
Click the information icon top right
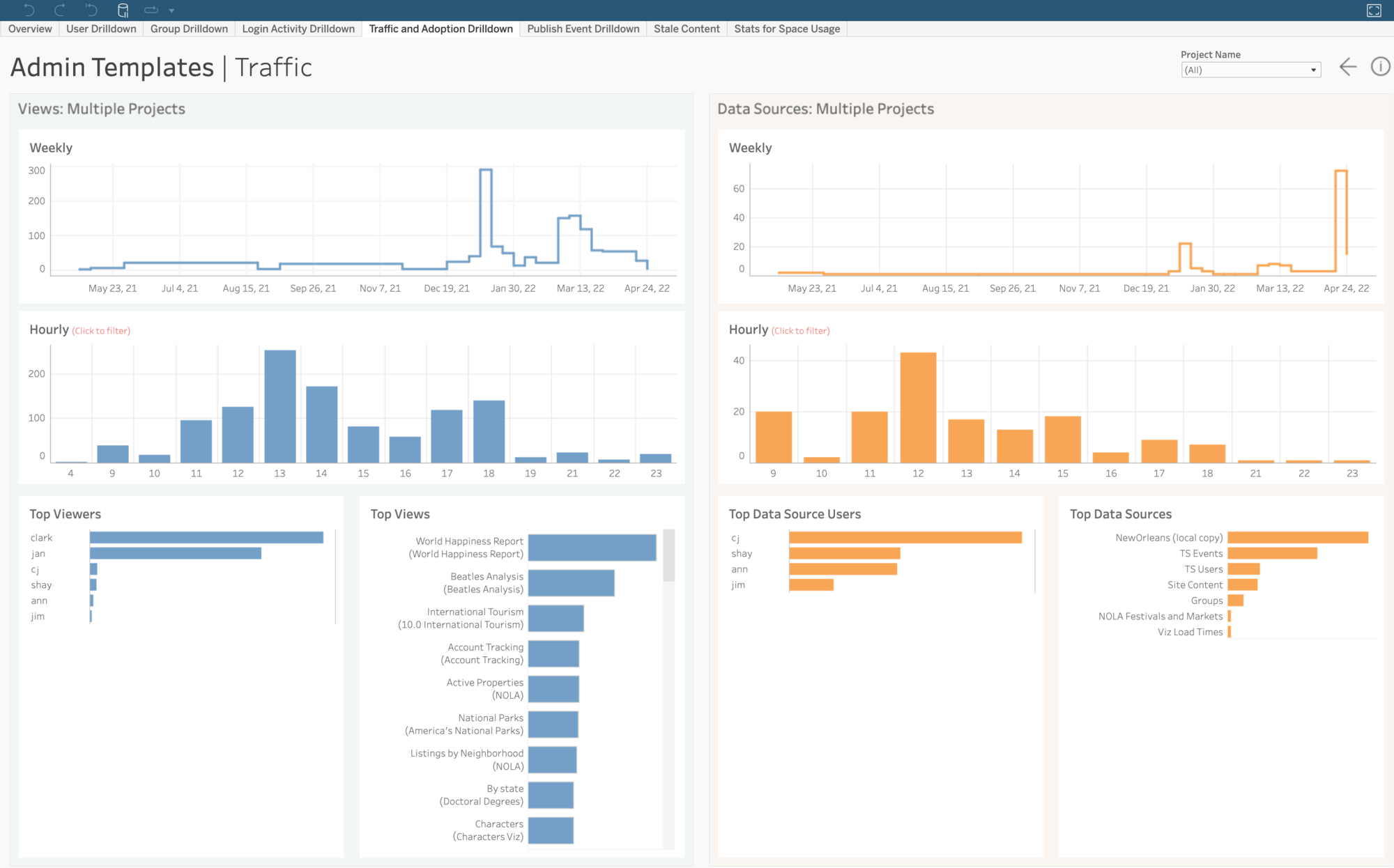[x=1381, y=66]
